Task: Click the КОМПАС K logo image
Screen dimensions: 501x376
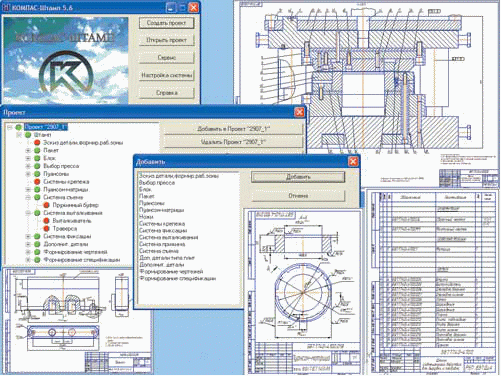Action: pos(66,73)
